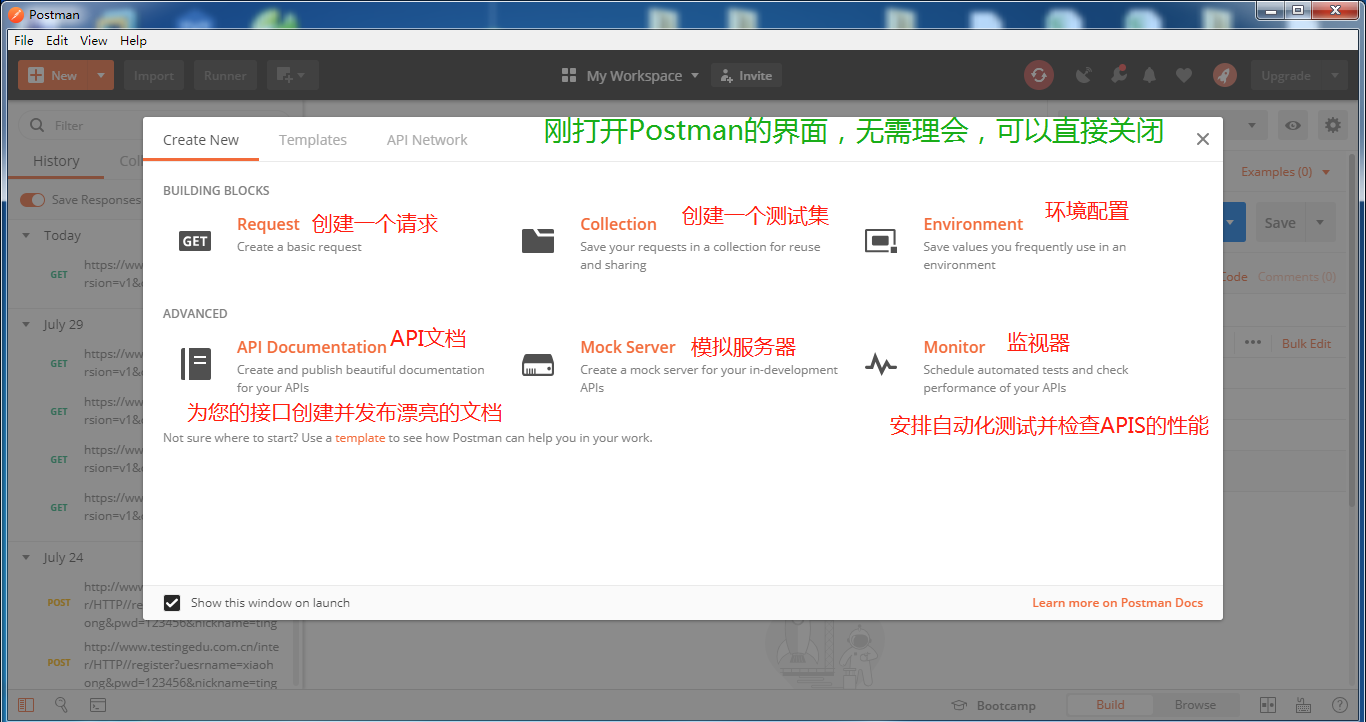Open the Save button dropdown arrow

coord(1320,223)
